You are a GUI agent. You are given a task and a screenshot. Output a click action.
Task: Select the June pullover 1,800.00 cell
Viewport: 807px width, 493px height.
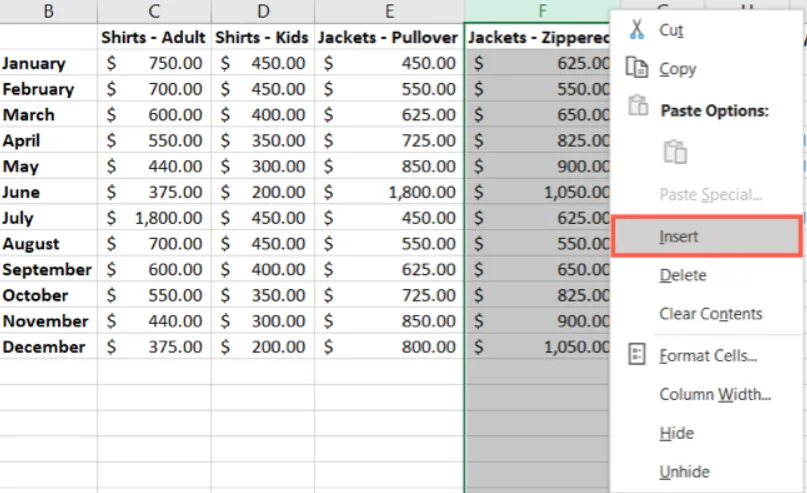(389, 192)
